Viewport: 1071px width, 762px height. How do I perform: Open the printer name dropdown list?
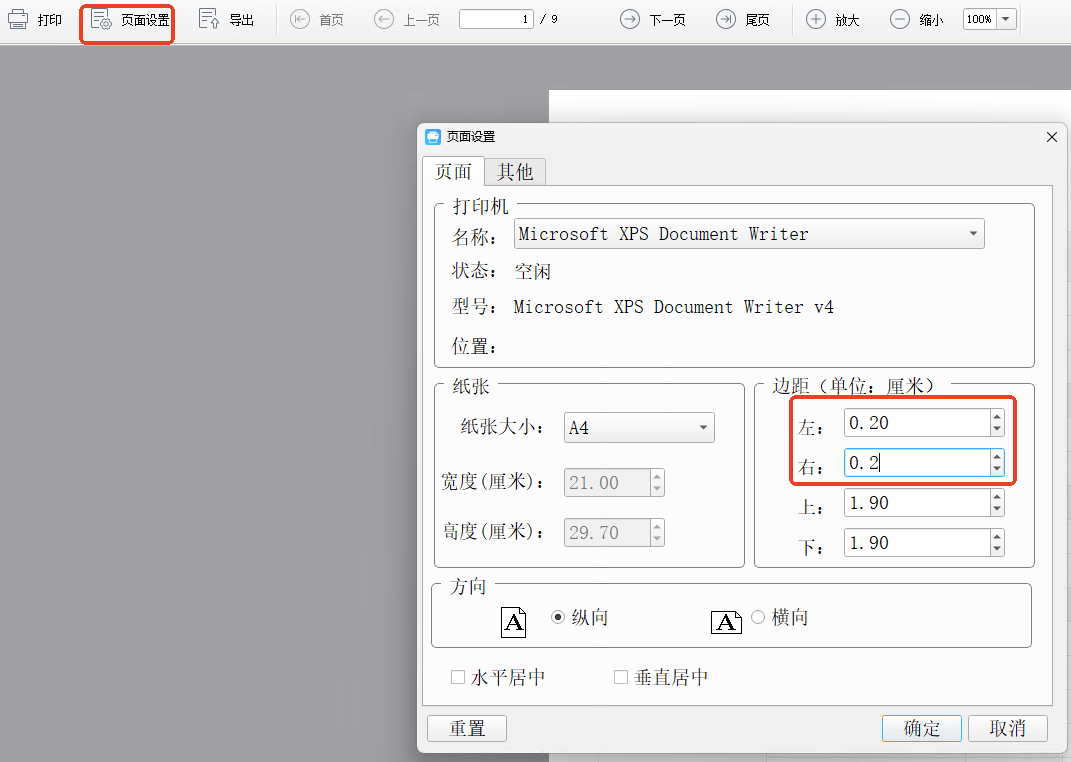(973, 234)
